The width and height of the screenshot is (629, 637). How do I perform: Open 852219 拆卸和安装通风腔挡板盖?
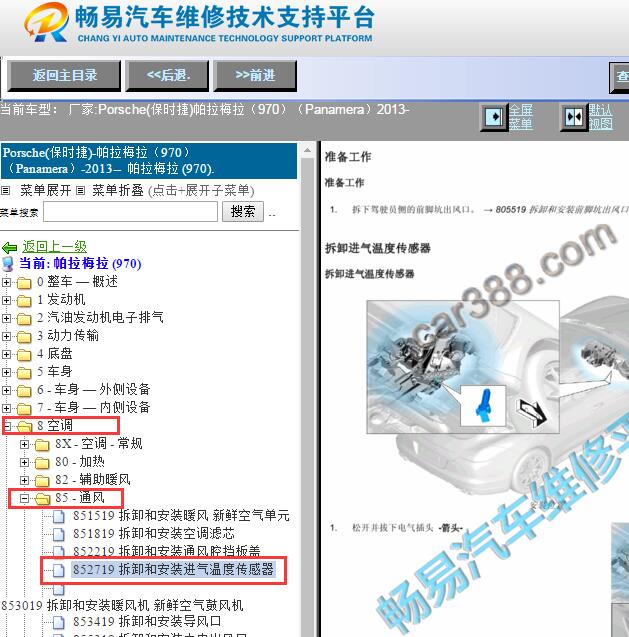(x=167, y=551)
